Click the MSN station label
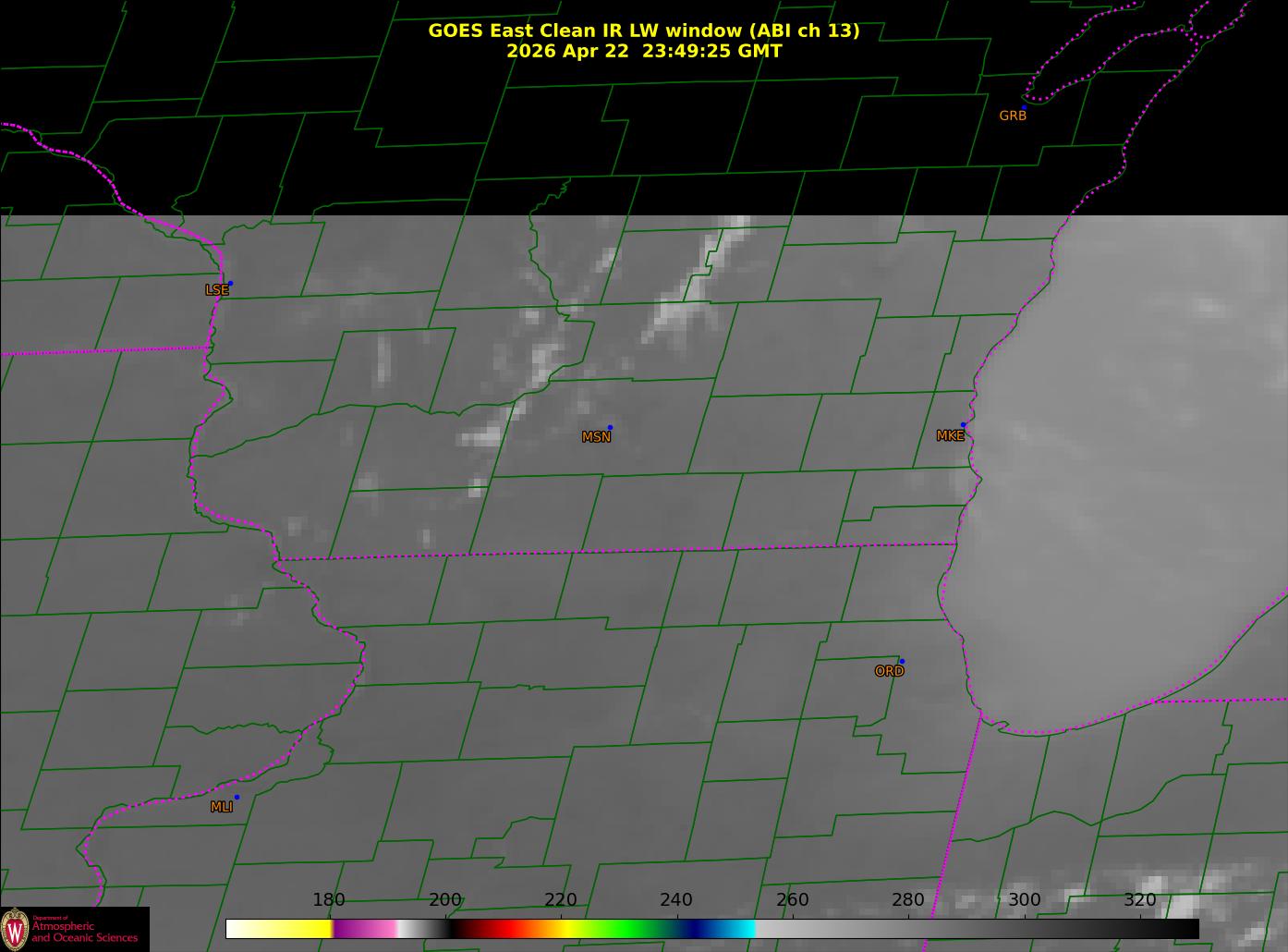1288x952 pixels. tap(596, 437)
